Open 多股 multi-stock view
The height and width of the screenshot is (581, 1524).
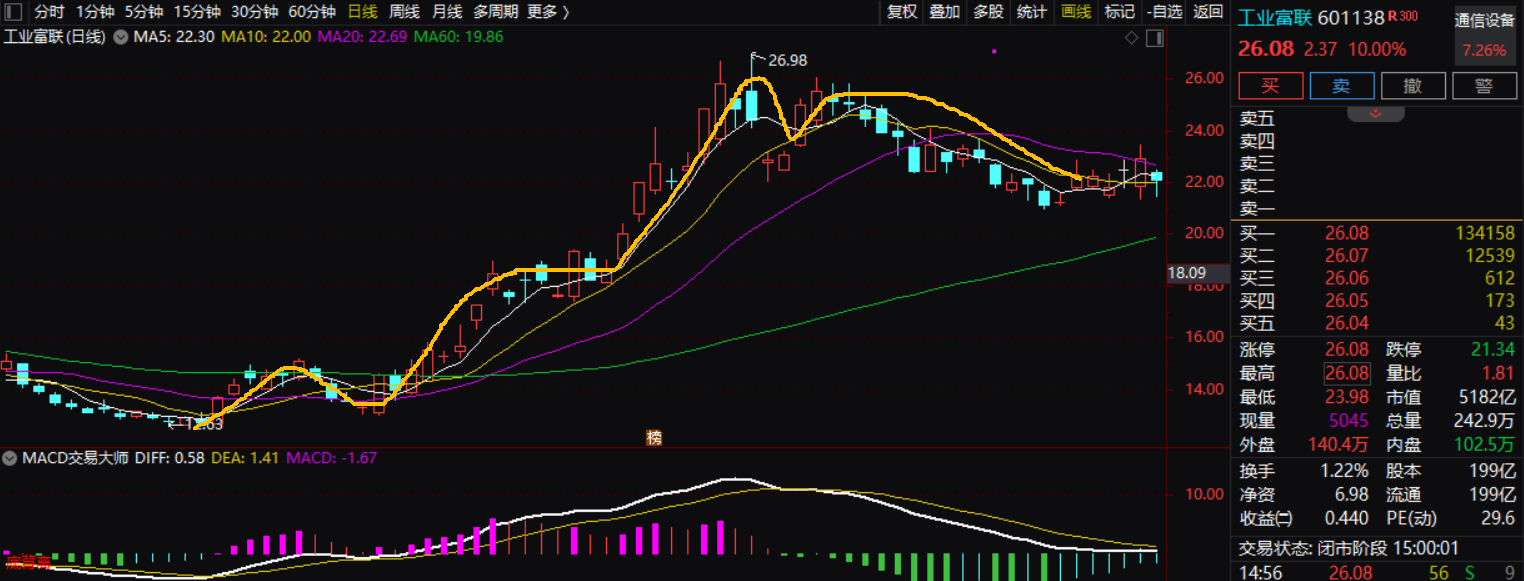[988, 12]
